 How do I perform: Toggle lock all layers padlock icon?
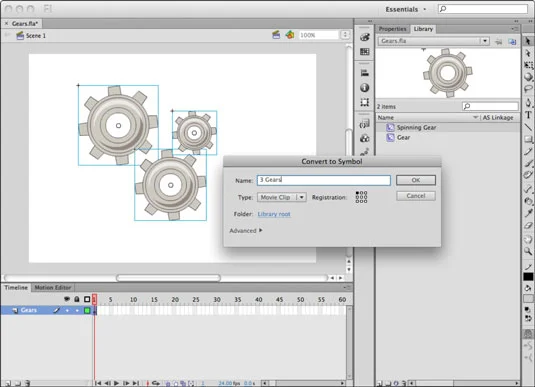click(x=77, y=299)
